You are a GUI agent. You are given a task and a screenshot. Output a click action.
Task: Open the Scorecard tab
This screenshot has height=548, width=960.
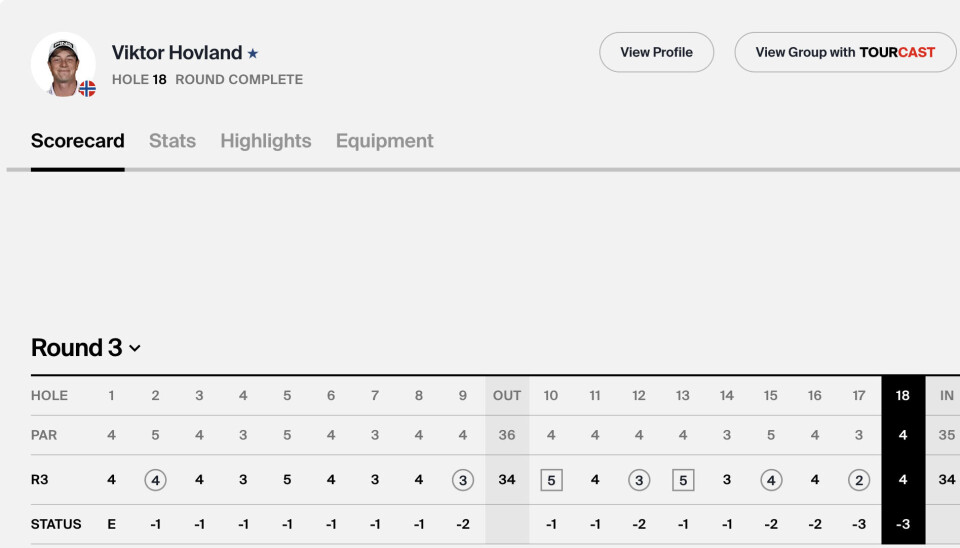pos(78,141)
